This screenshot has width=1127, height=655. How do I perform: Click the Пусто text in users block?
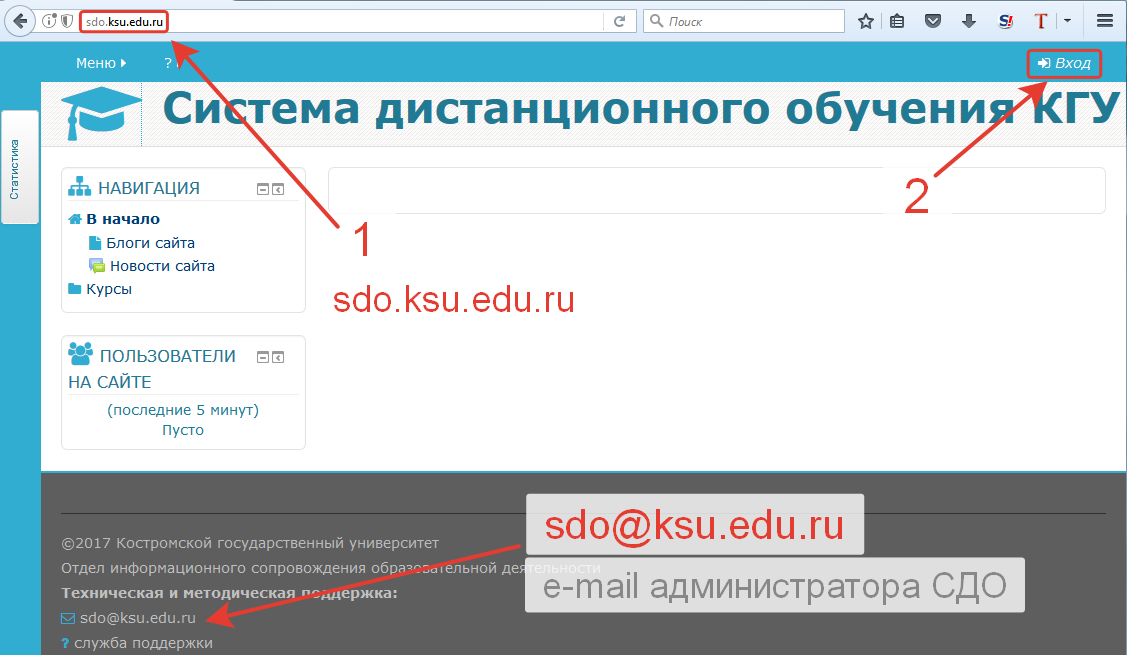click(x=183, y=430)
